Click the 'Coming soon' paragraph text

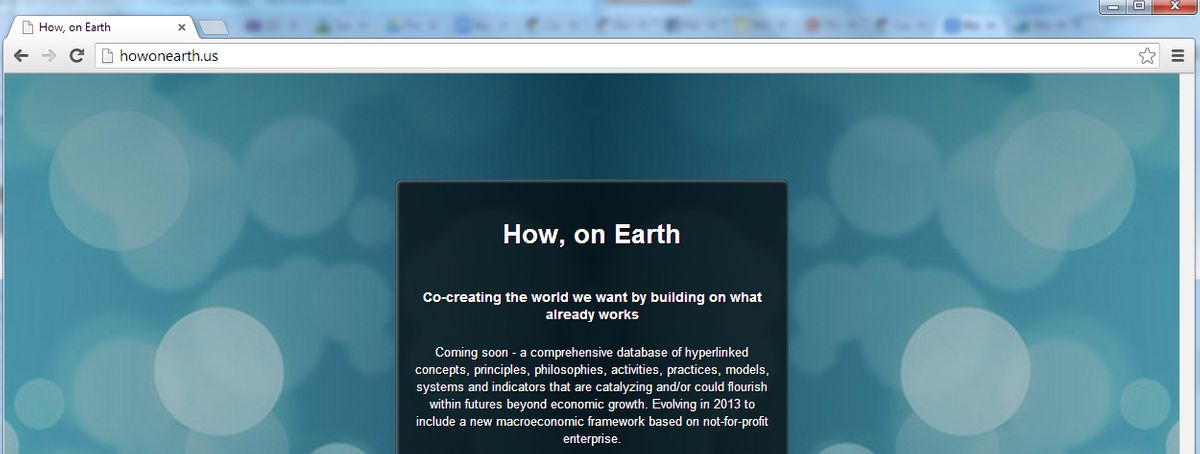pyautogui.click(x=592, y=395)
